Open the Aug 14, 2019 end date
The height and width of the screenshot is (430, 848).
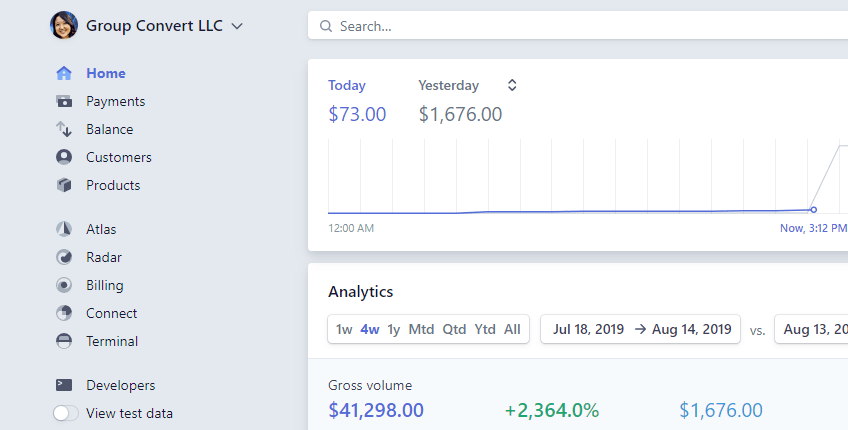coord(692,329)
